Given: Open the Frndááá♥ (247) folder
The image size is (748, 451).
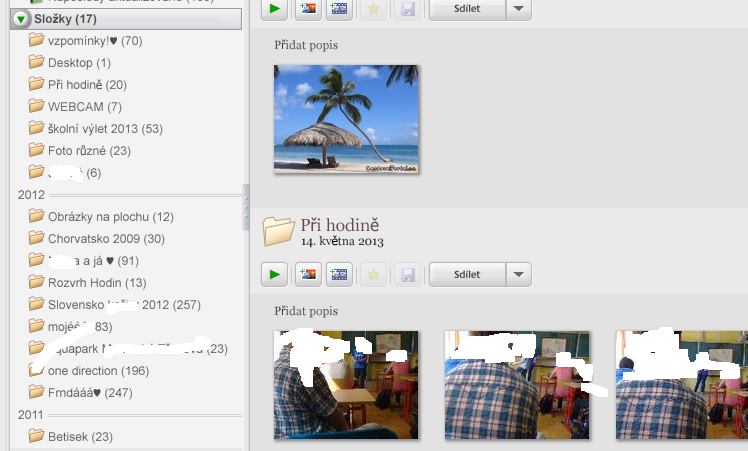Looking at the screenshot, I should [90, 393].
